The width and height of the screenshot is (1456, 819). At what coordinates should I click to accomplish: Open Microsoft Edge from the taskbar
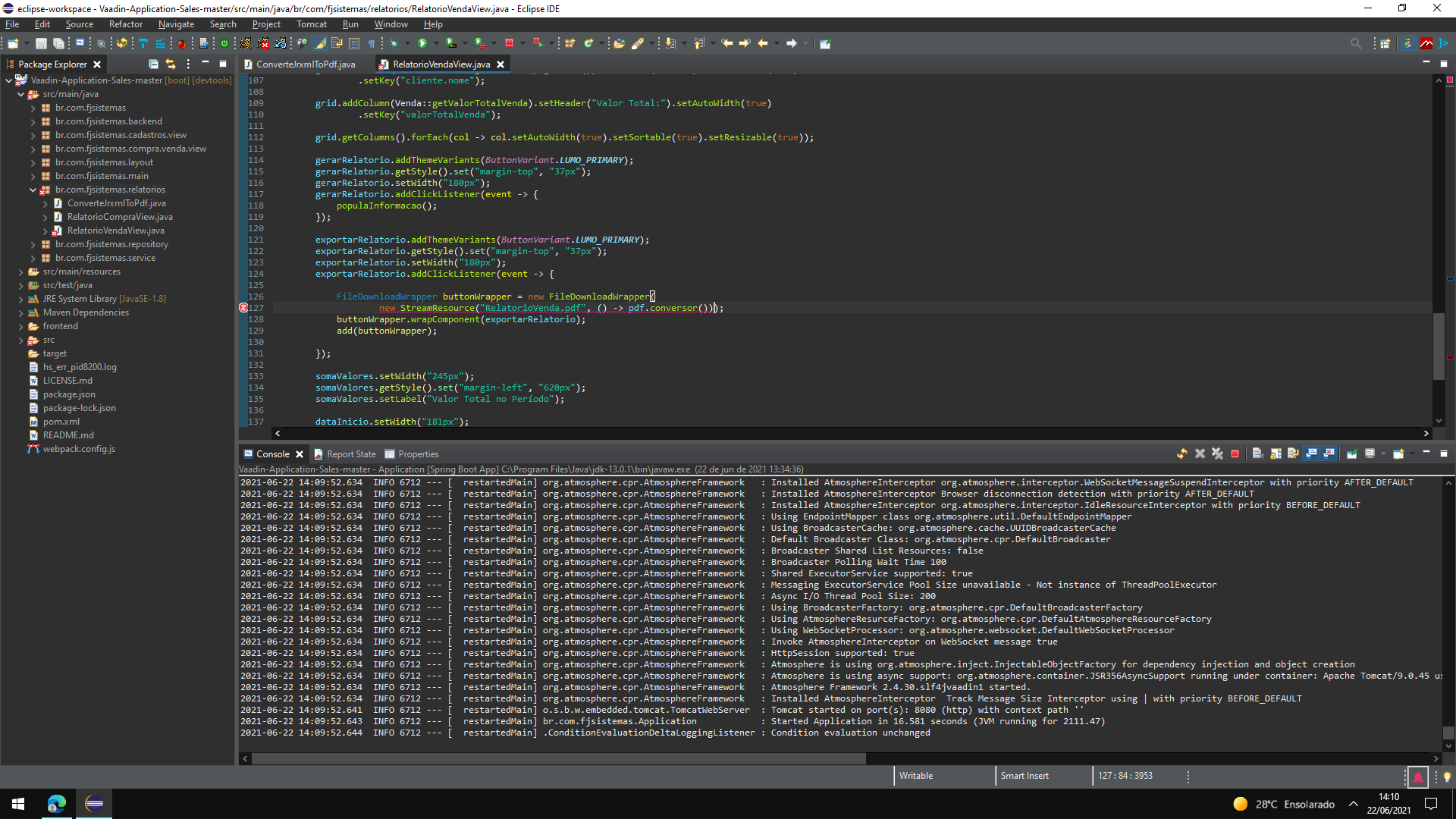coord(57,804)
